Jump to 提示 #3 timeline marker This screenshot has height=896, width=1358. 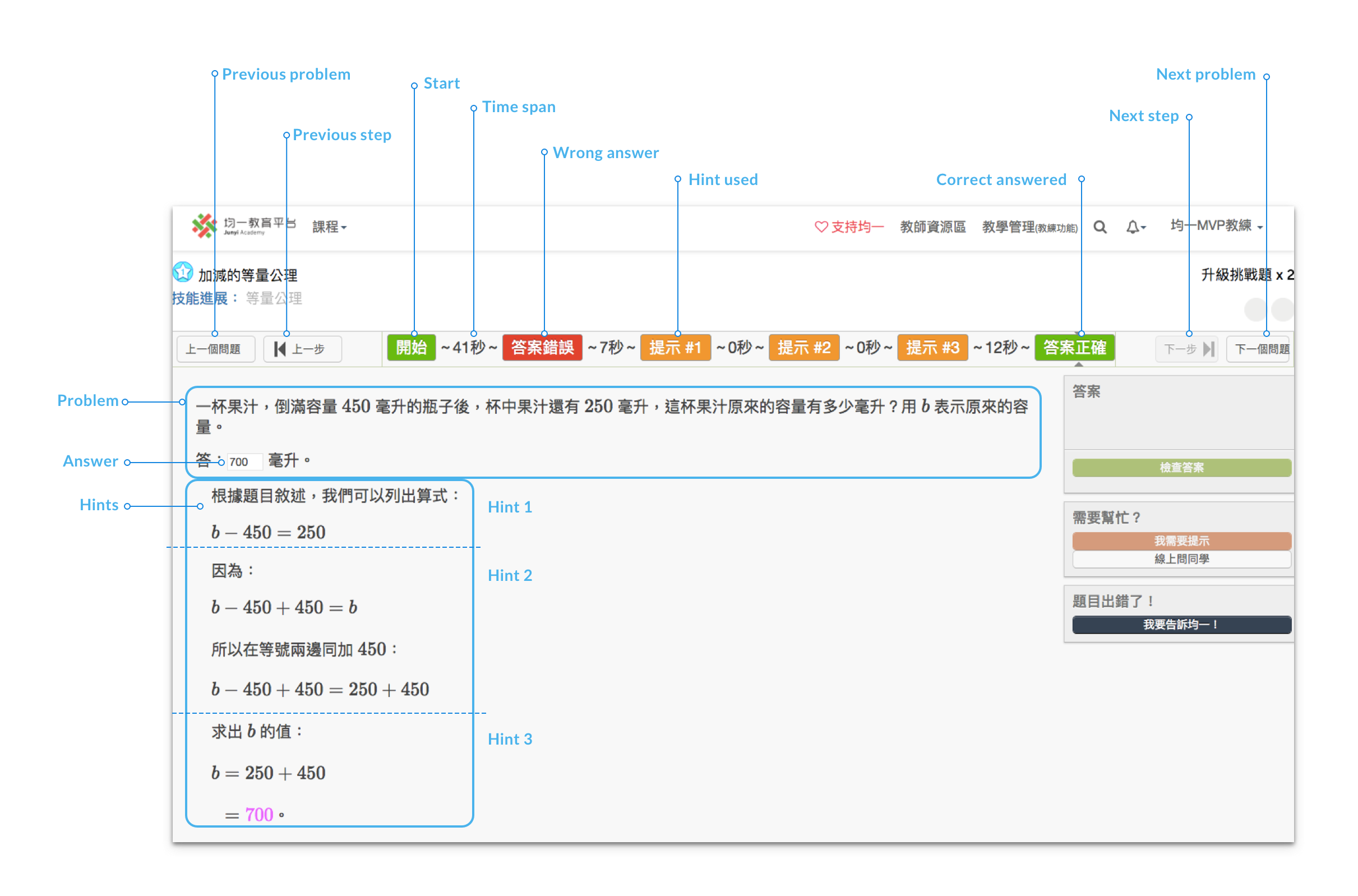click(x=932, y=348)
